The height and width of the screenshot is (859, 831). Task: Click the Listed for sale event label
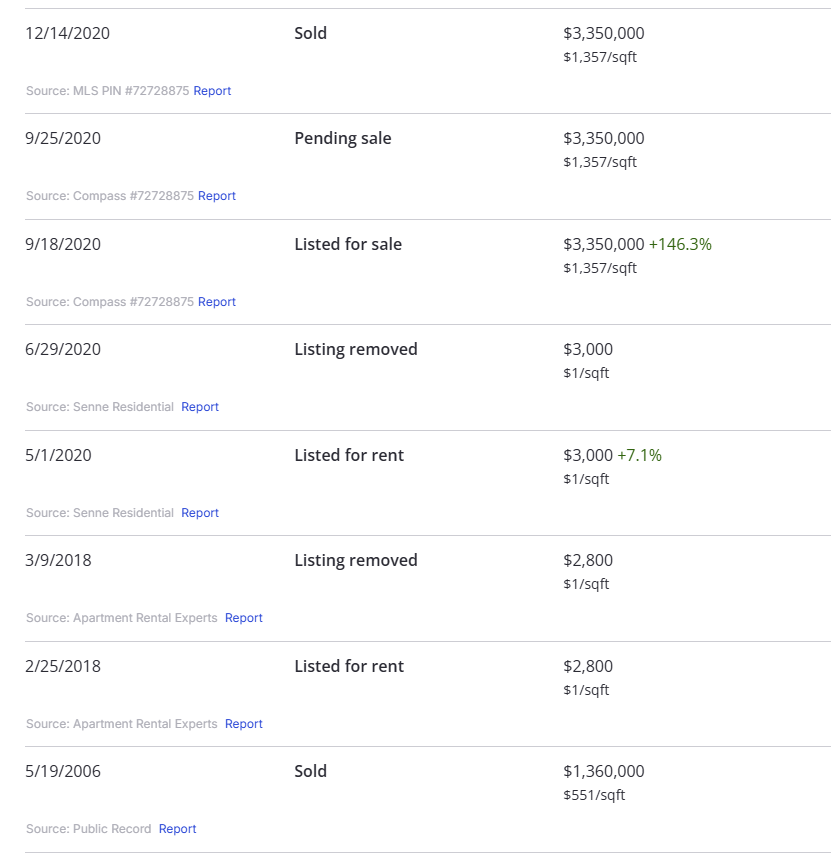pyautogui.click(x=348, y=244)
